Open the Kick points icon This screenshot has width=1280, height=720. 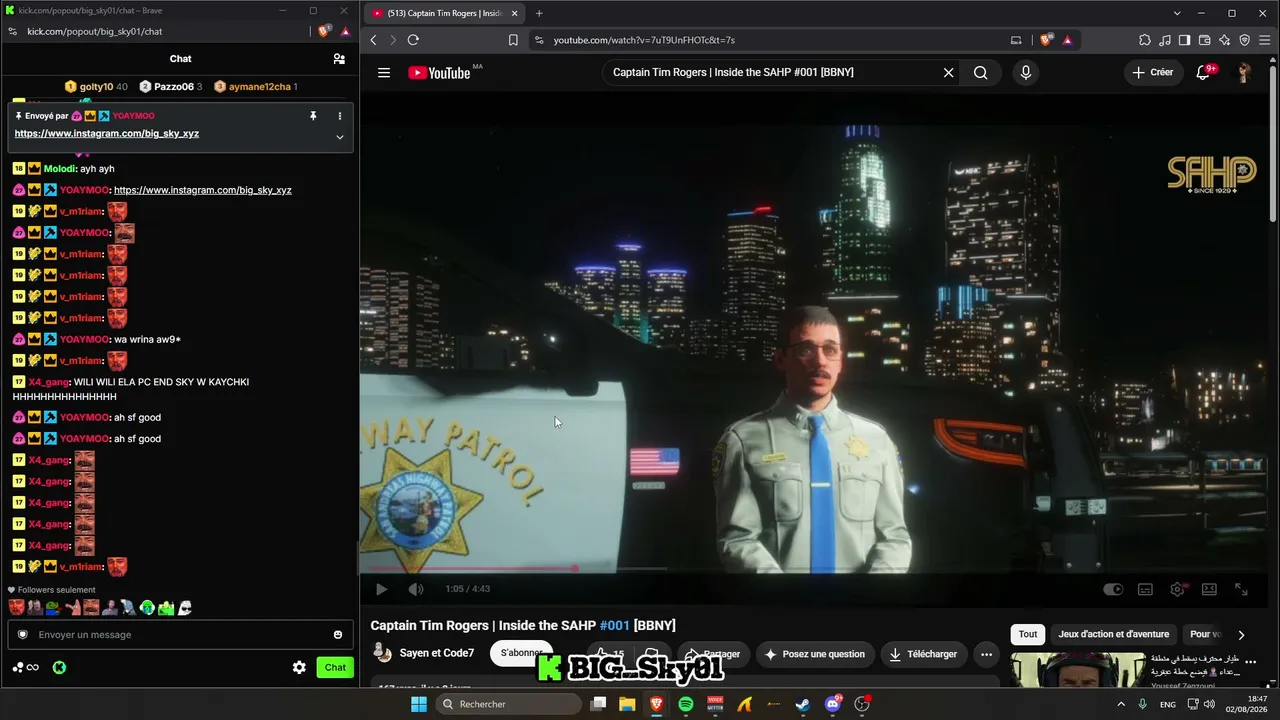(26, 668)
